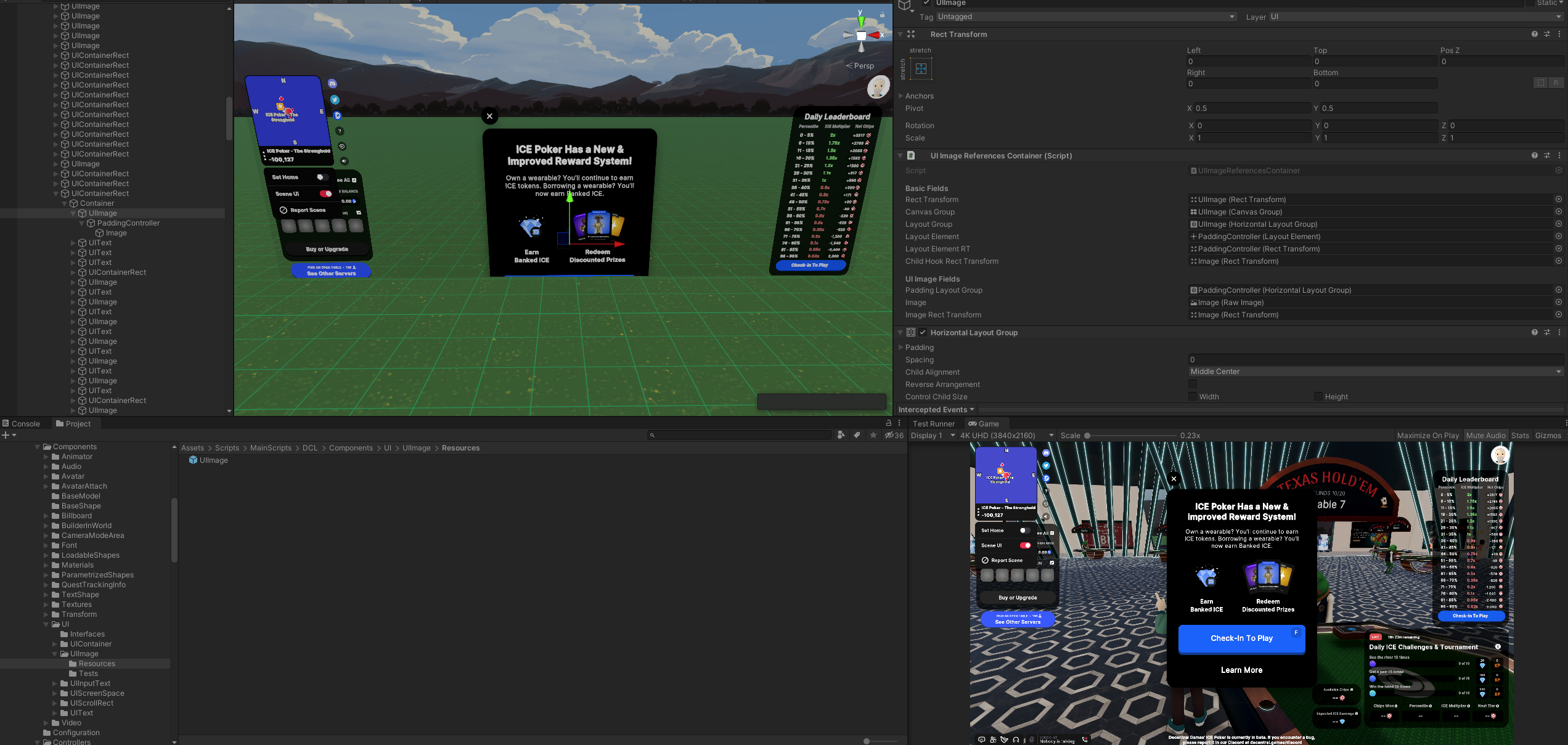Toggle the Reverse Arrangement checkbox

pos(1193,383)
